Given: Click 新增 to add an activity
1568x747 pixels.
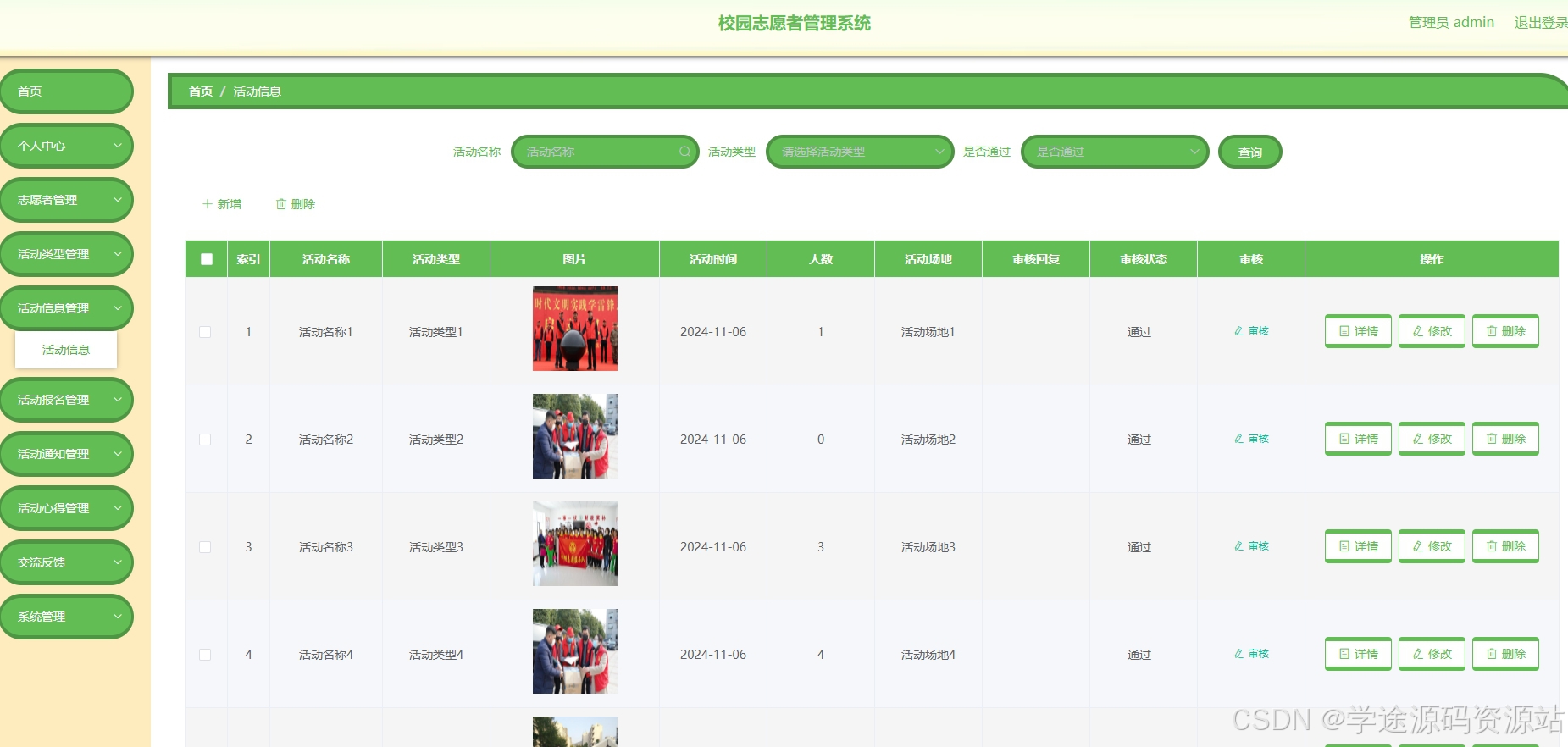Looking at the screenshot, I should coord(222,204).
